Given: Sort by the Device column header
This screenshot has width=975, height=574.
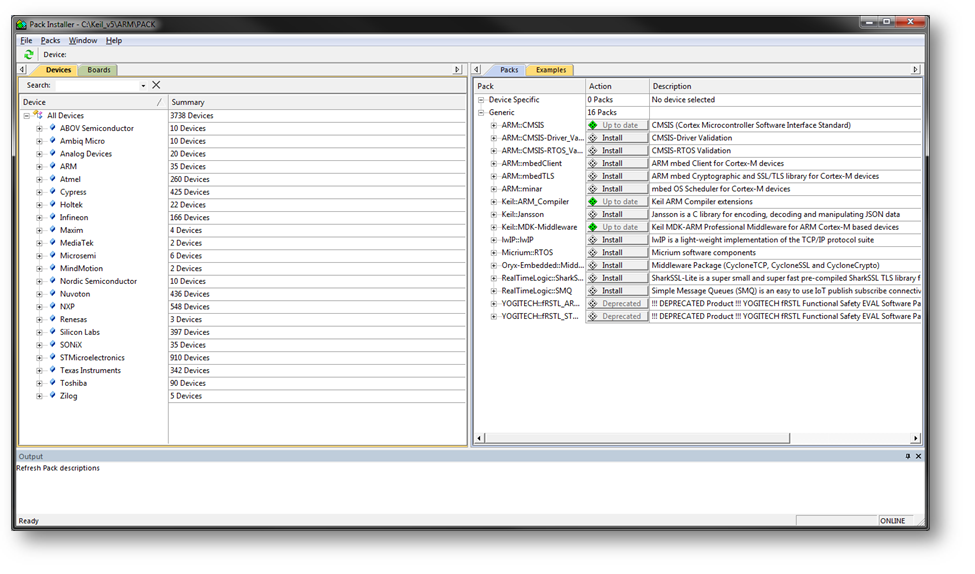Looking at the screenshot, I should pos(93,102).
